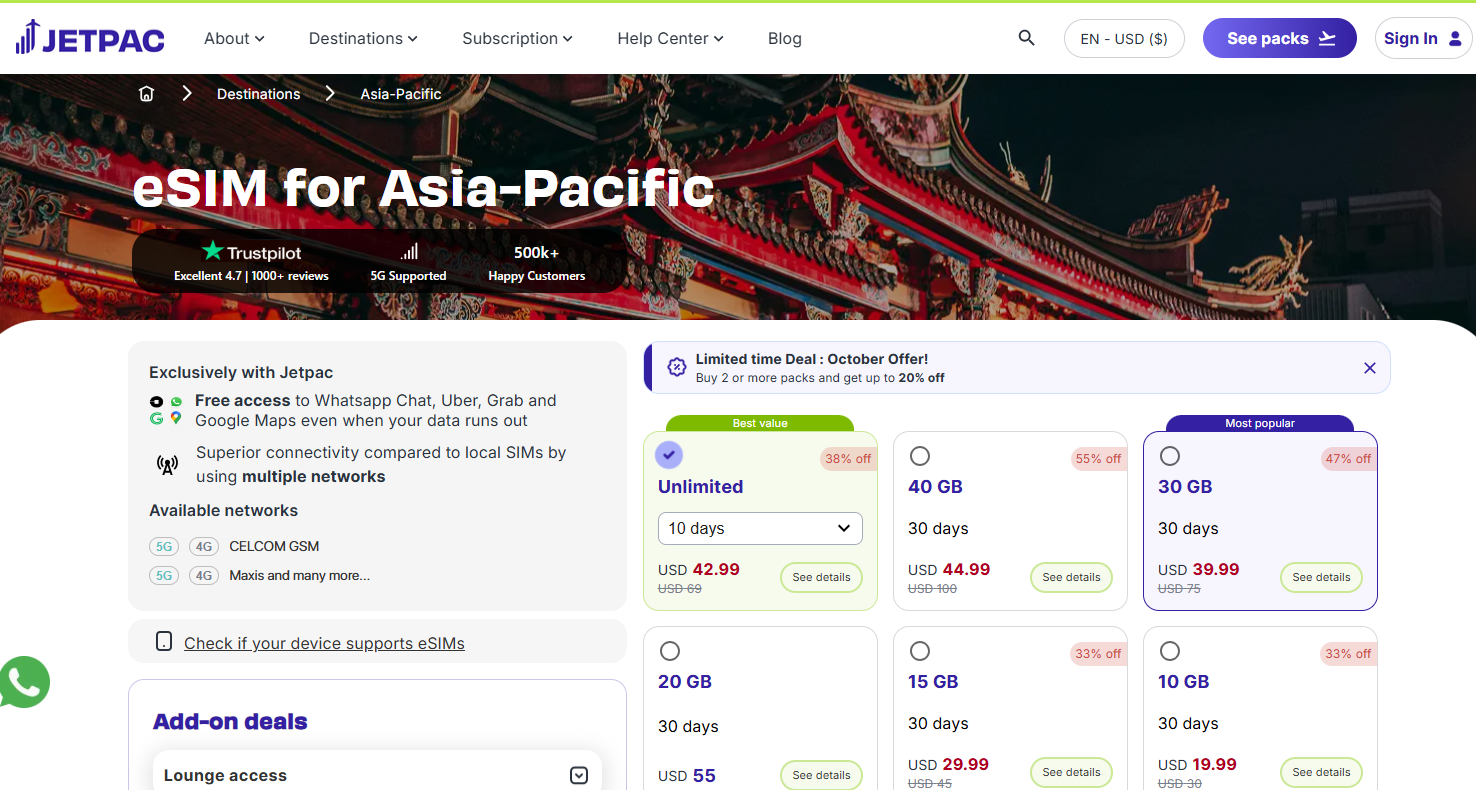The height and width of the screenshot is (790, 1476).
Task: Open the EN - USD ($) language currency selector
Action: coord(1124,39)
